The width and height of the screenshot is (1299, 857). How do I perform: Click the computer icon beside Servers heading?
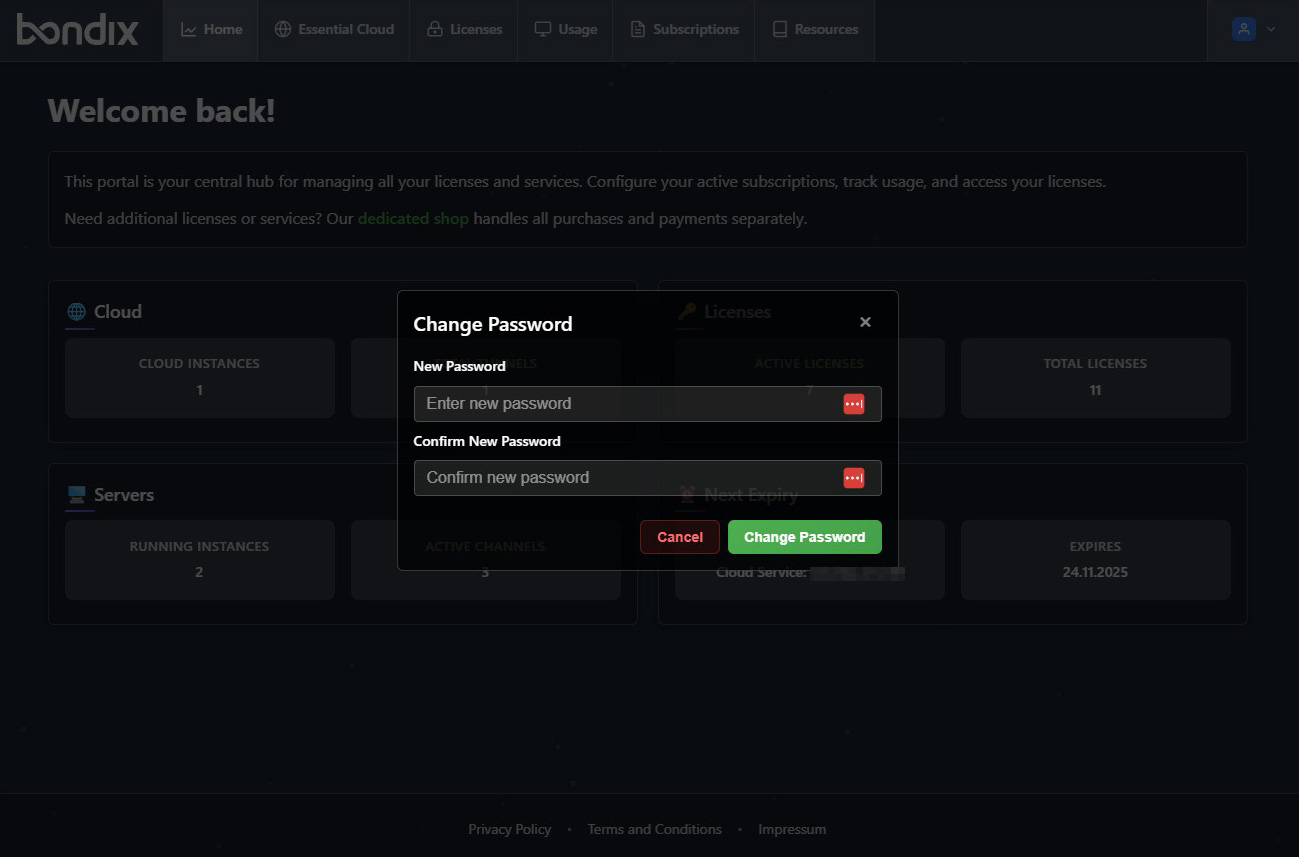coord(76,495)
